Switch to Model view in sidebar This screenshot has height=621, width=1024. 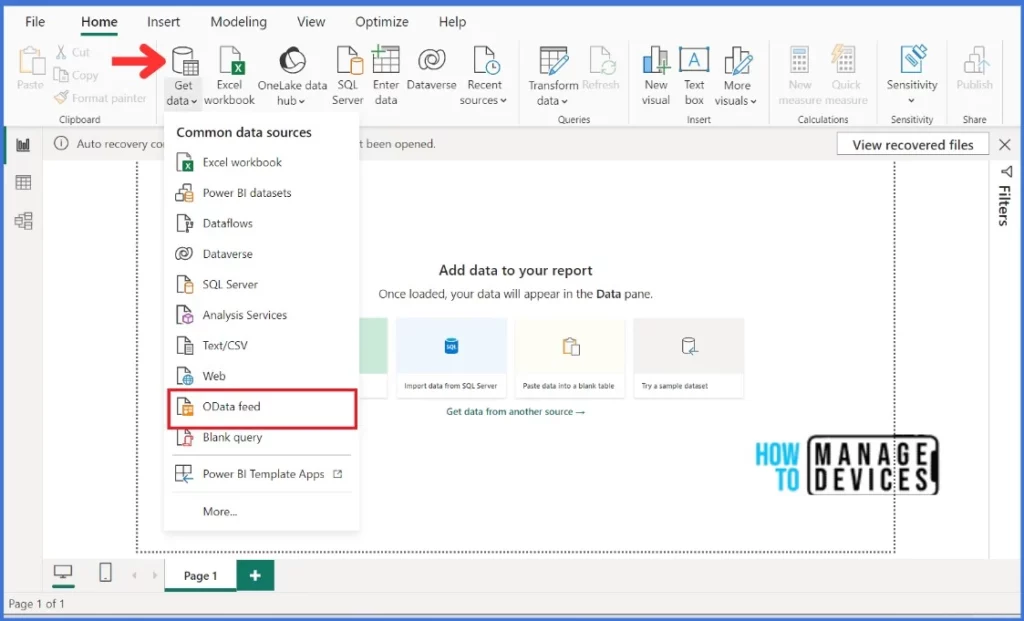pyautogui.click(x=24, y=221)
